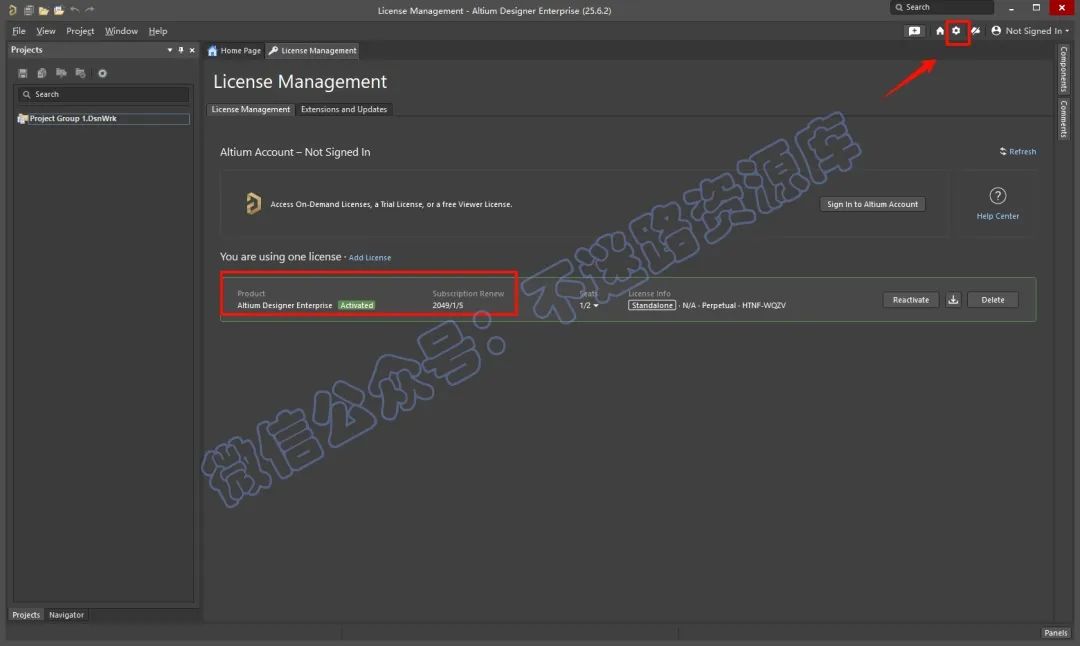Pin the Projects panel

[x=181, y=50]
